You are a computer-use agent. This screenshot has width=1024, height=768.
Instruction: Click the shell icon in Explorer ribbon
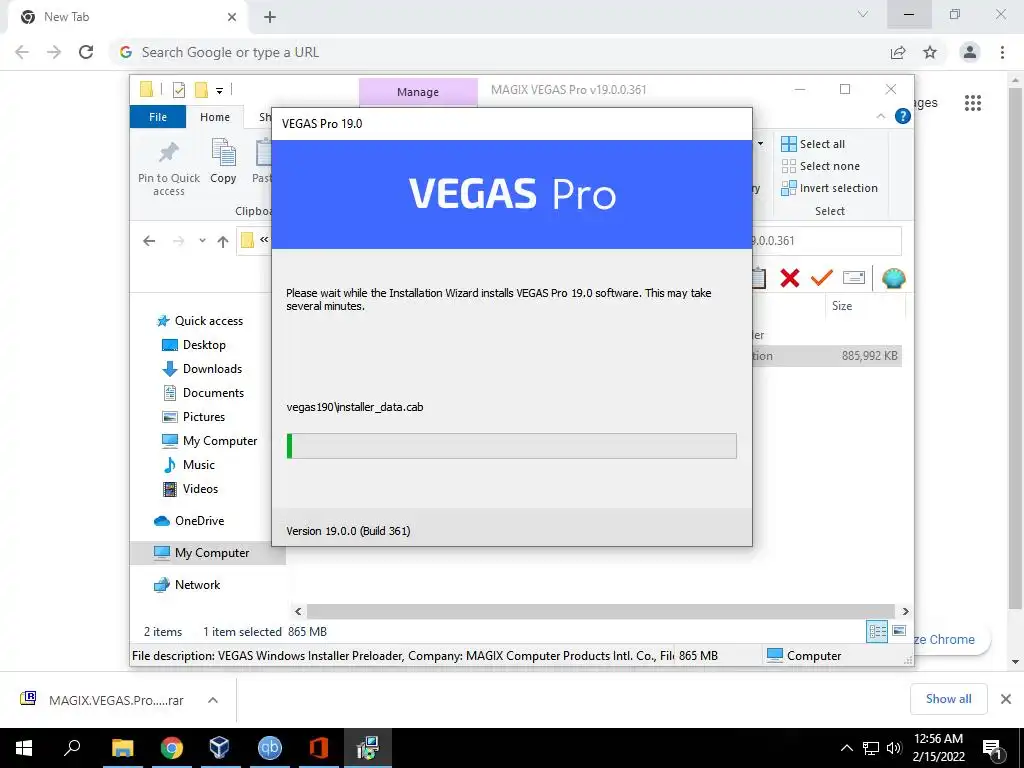coord(893,278)
